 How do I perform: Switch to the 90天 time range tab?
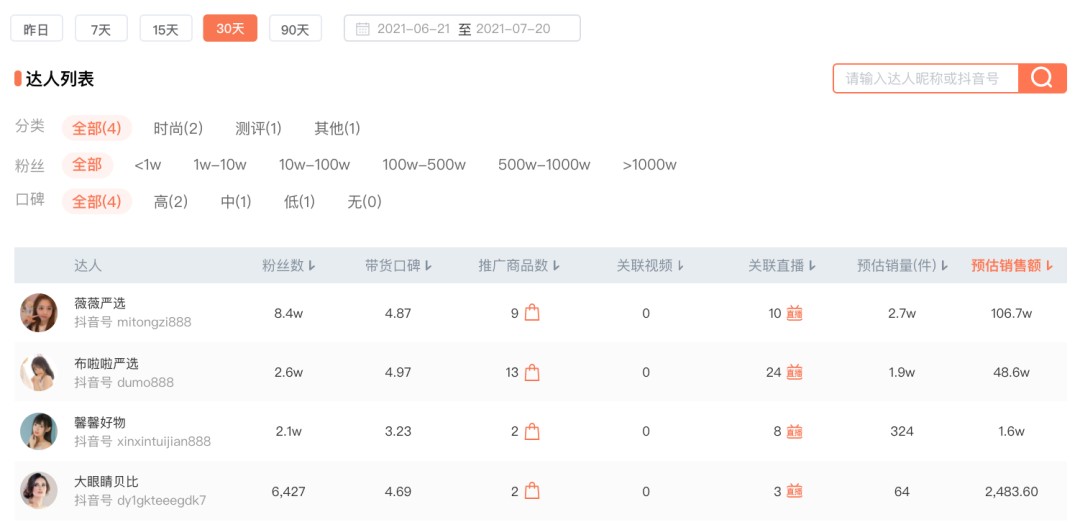[295, 29]
